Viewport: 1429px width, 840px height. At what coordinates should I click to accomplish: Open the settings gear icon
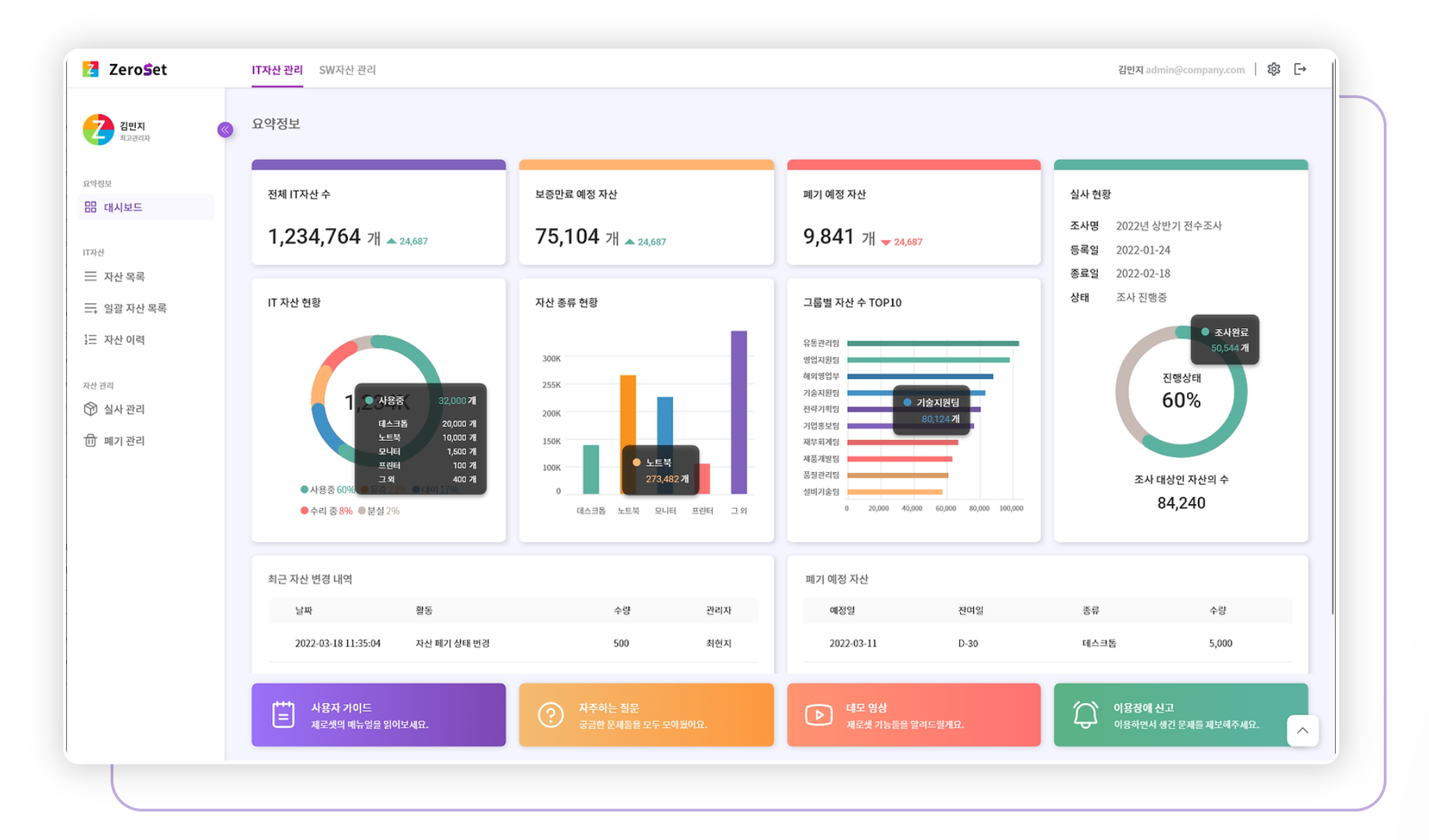click(1273, 70)
